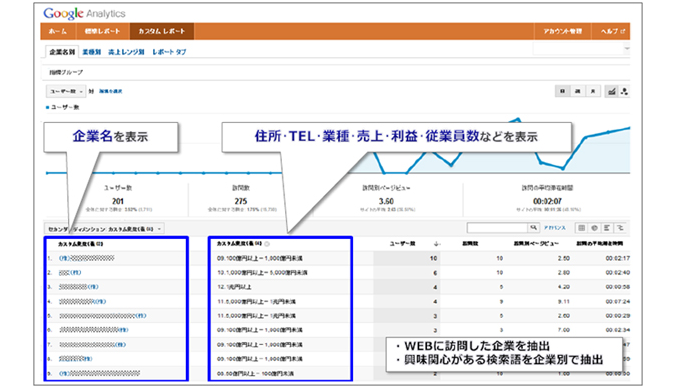
Task: Open the company link in row 7
Action: [92, 345]
